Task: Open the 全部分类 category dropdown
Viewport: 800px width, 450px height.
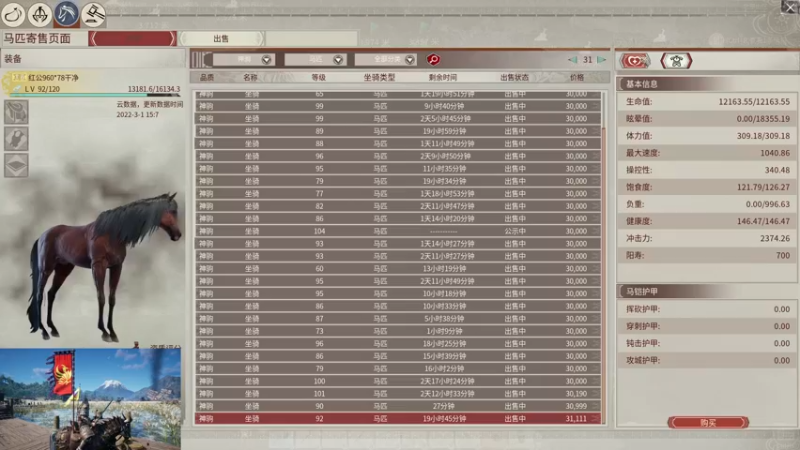Action: click(386, 60)
